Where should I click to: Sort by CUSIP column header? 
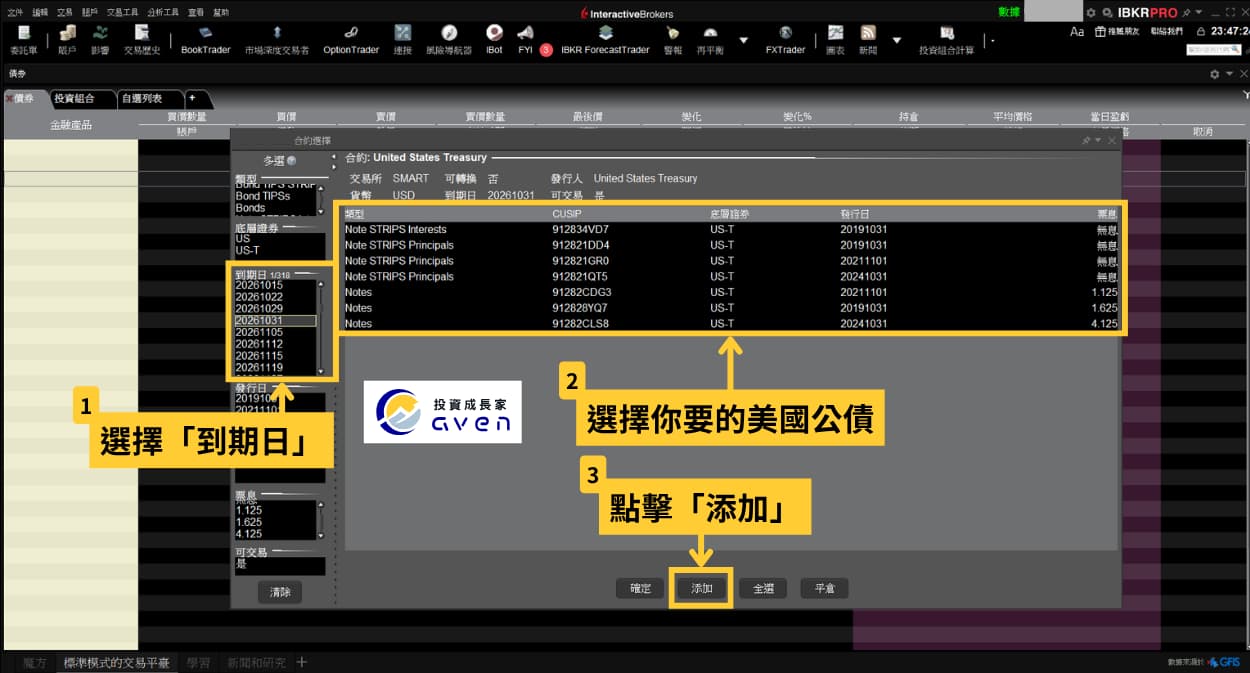point(566,214)
